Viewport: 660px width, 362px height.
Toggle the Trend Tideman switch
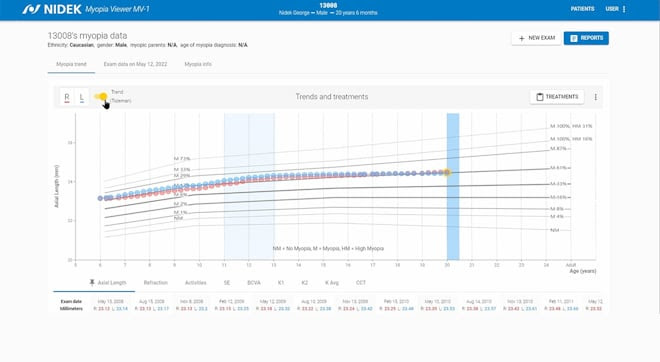[101, 97]
